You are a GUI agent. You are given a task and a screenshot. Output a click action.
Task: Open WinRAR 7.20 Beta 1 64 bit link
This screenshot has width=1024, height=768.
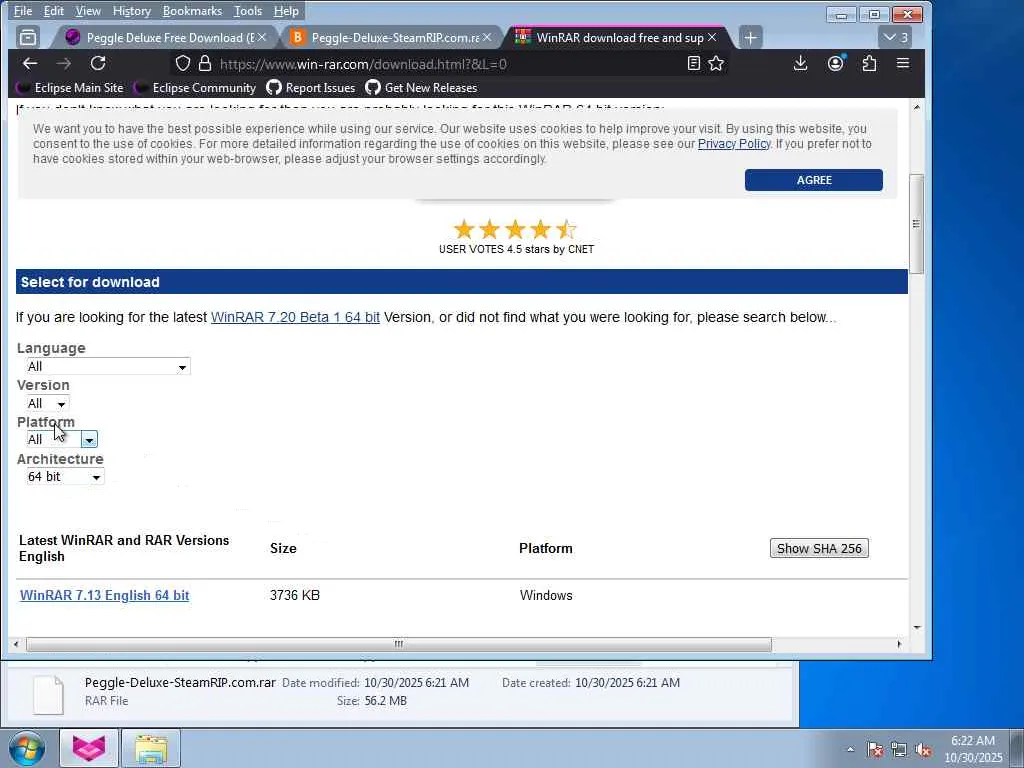[x=295, y=317]
